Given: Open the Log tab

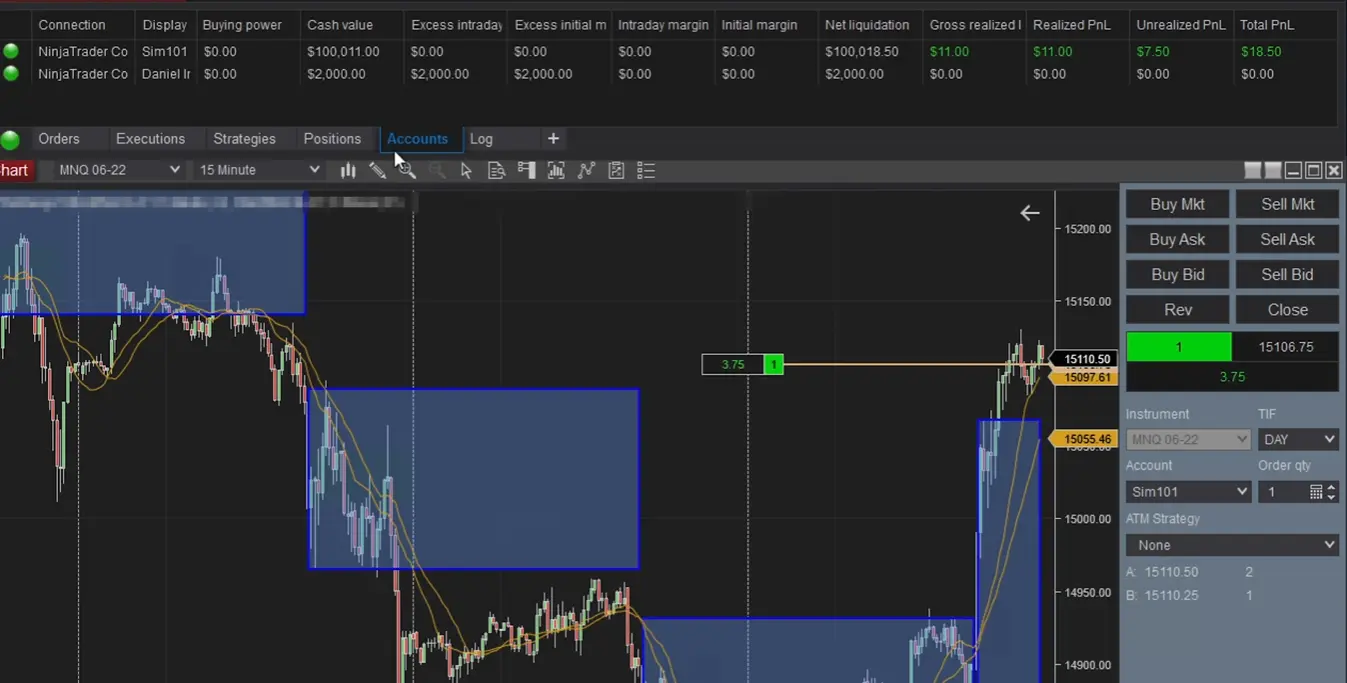Looking at the screenshot, I should [481, 139].
